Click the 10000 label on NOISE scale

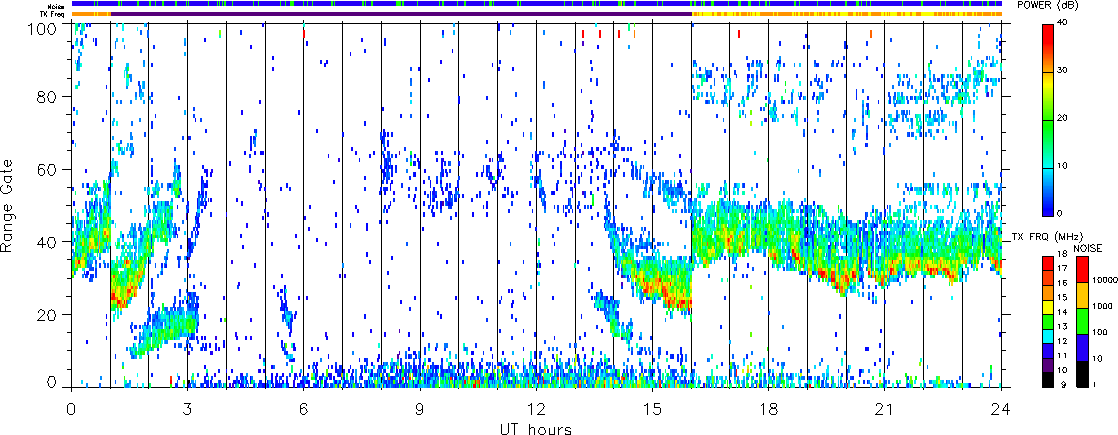[x=1105, y=281]
